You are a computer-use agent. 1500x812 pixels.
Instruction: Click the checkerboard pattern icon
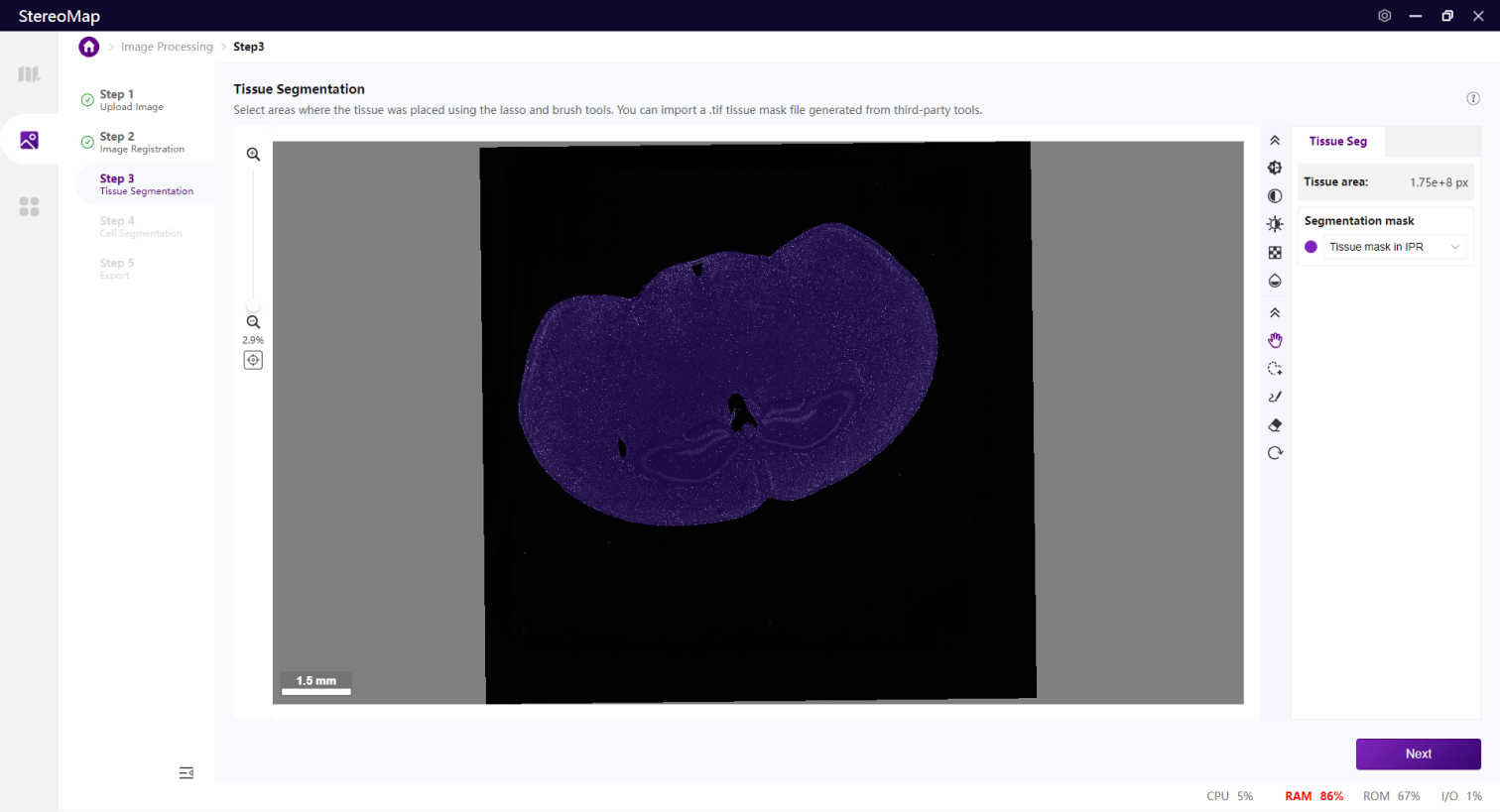(1275, 253)
